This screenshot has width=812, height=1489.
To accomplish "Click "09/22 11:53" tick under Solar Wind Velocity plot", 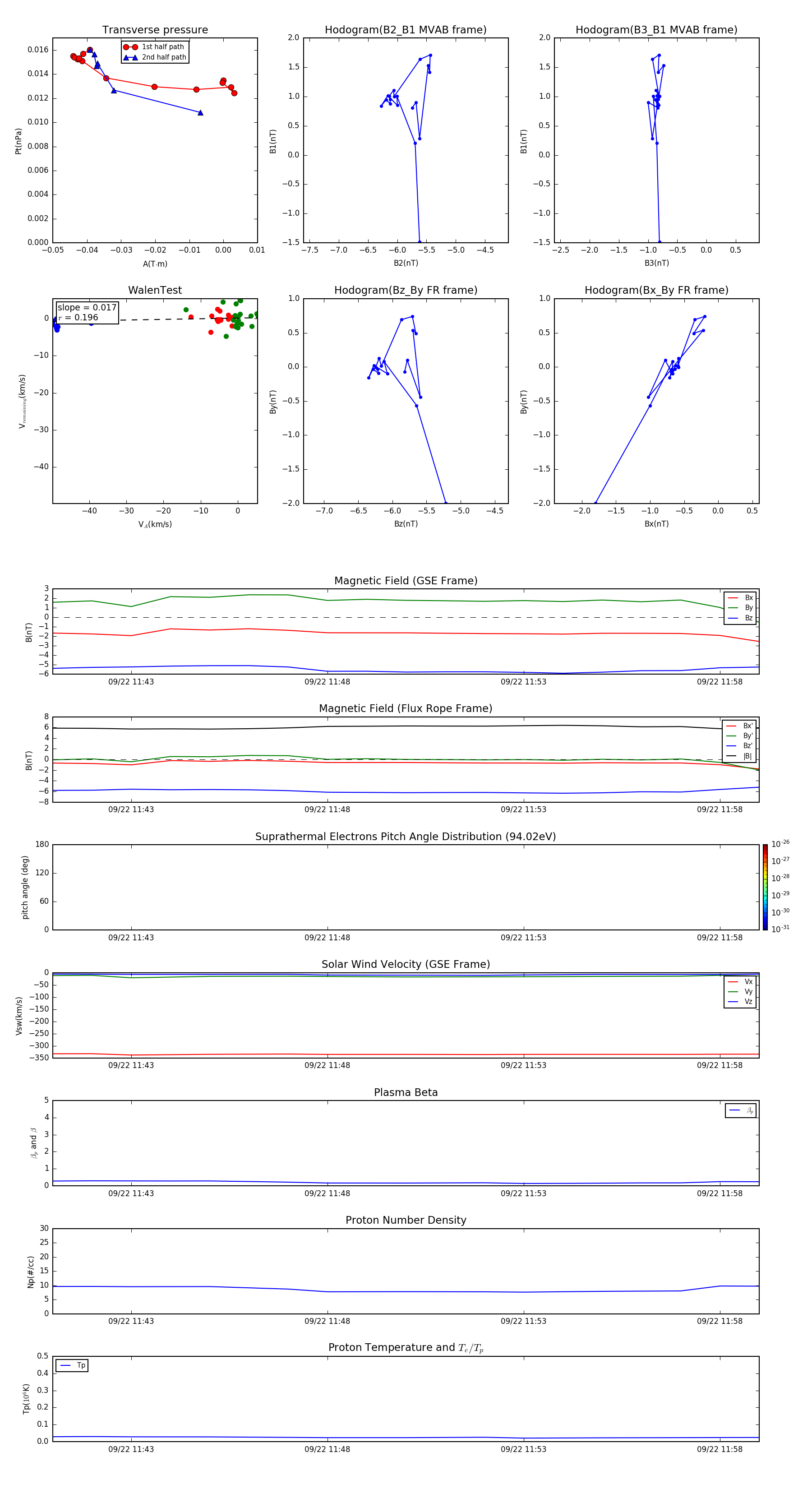I will pos(524,1065).
